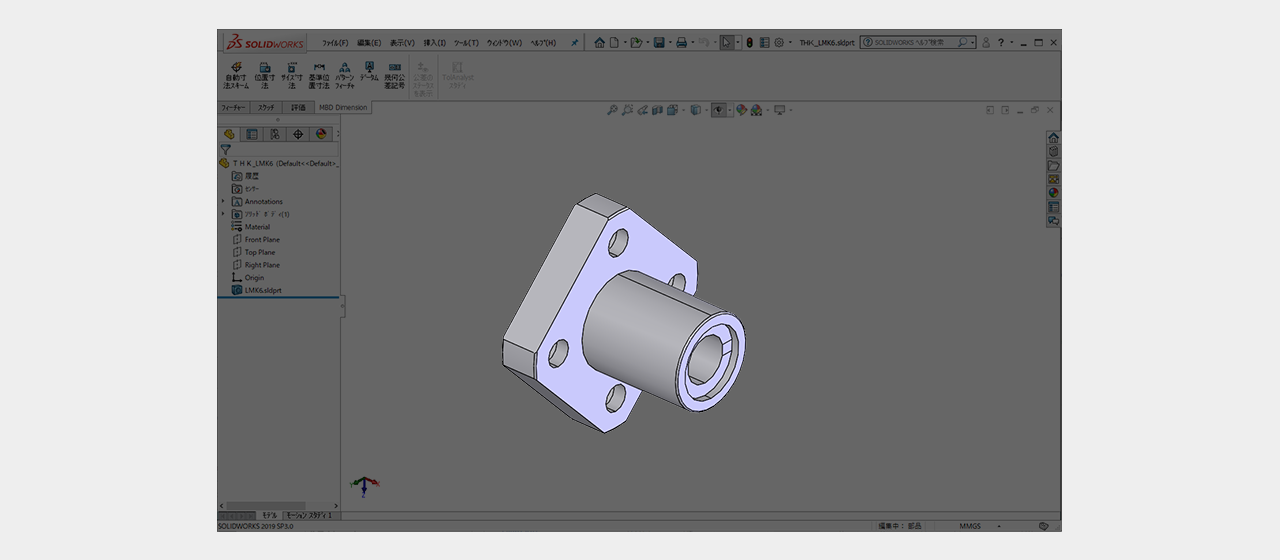Click the Edit Appearance color ball icon
This screenshot has height=560, width=1280.
(742, 110)
